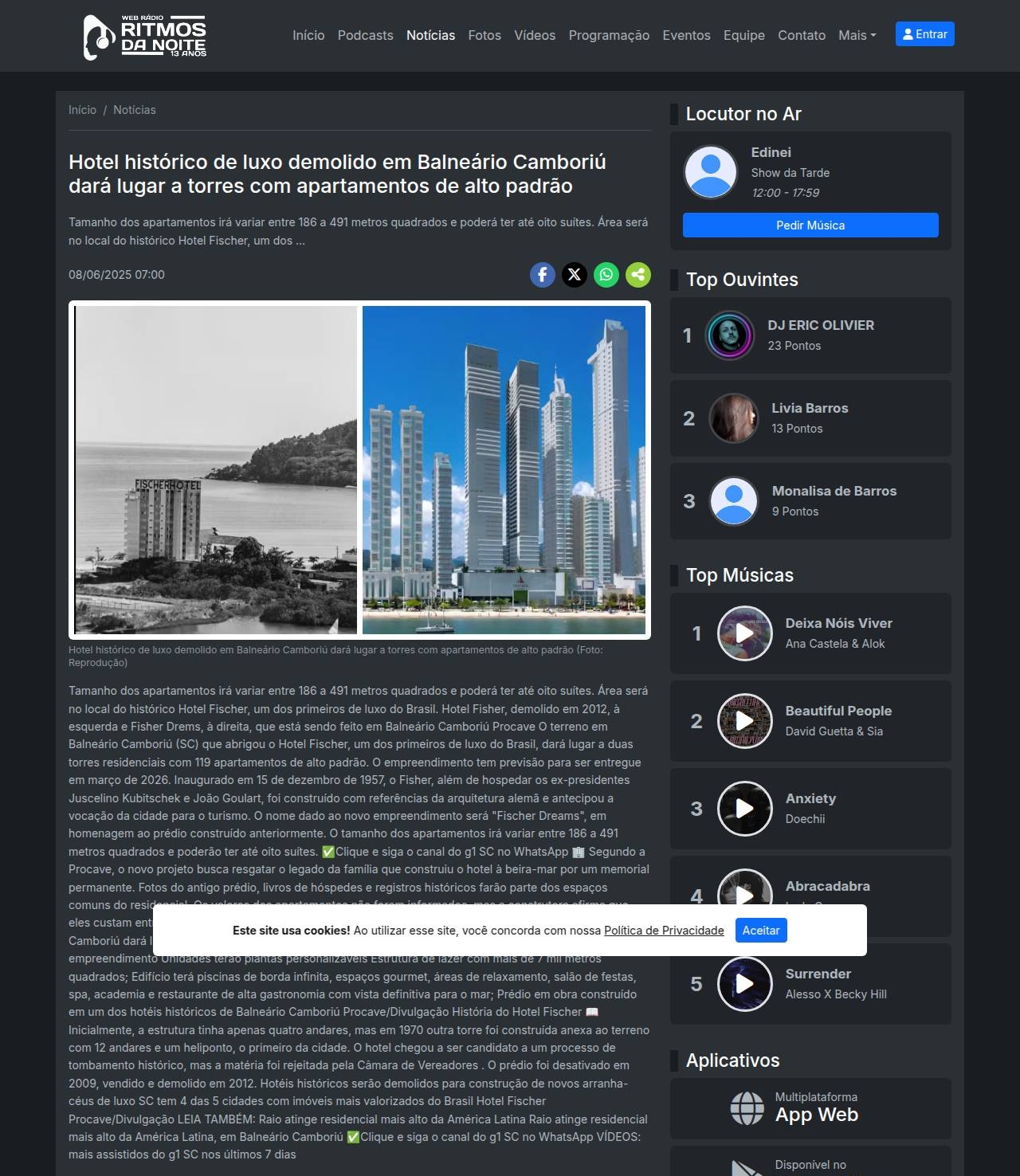Open the App Web globe icon
The height and width of the screenshot is (1176, 1020).
tap(747, 1107)
